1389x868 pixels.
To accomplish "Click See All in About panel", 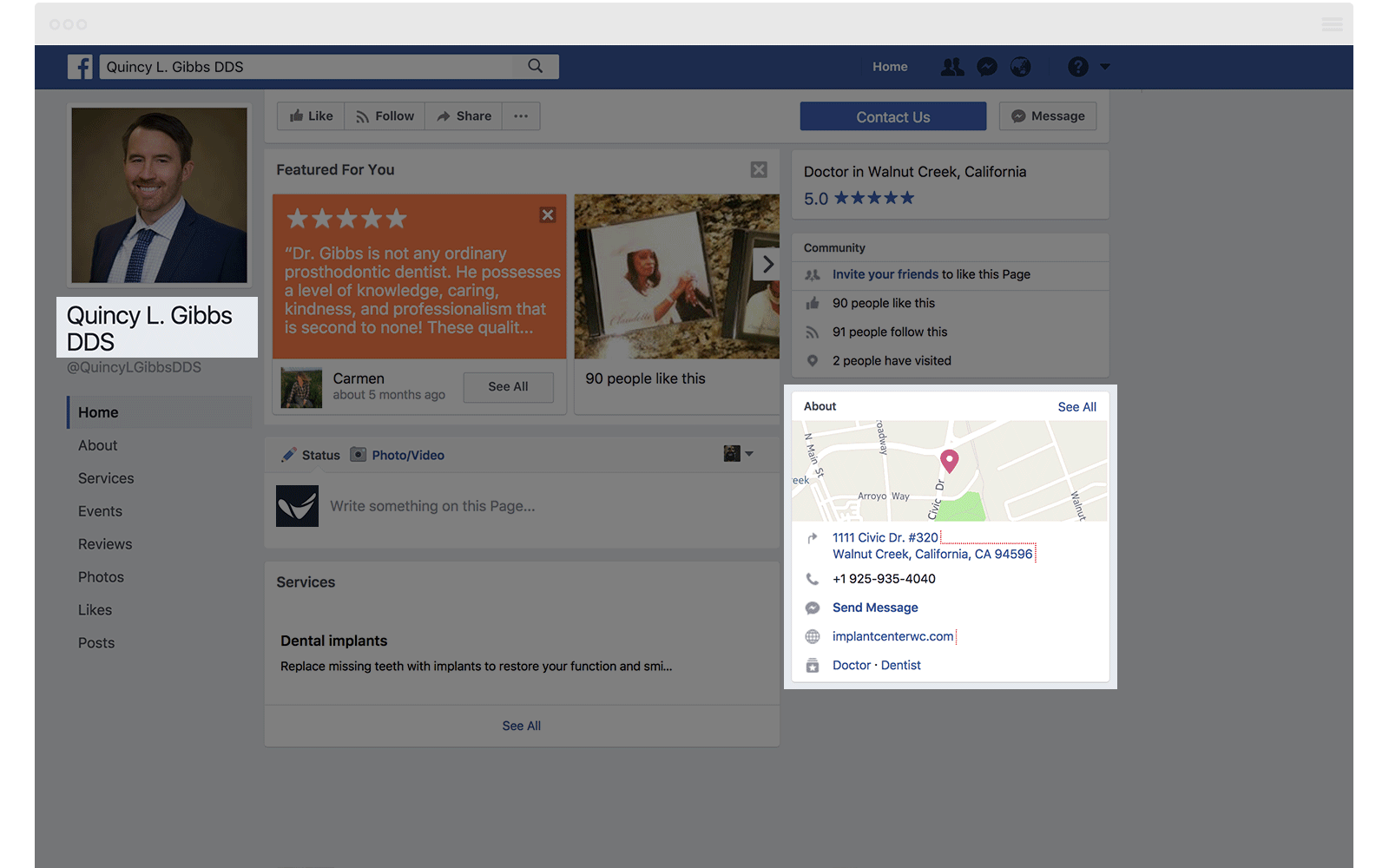I will 1076,407.
